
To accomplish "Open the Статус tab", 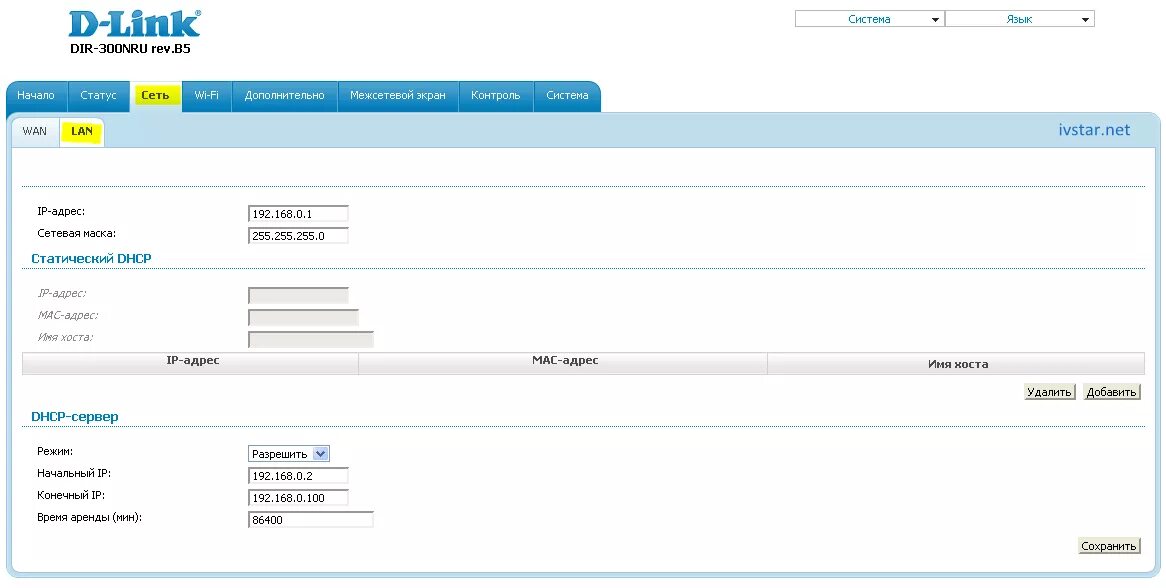I will click(x=98, y=95).
